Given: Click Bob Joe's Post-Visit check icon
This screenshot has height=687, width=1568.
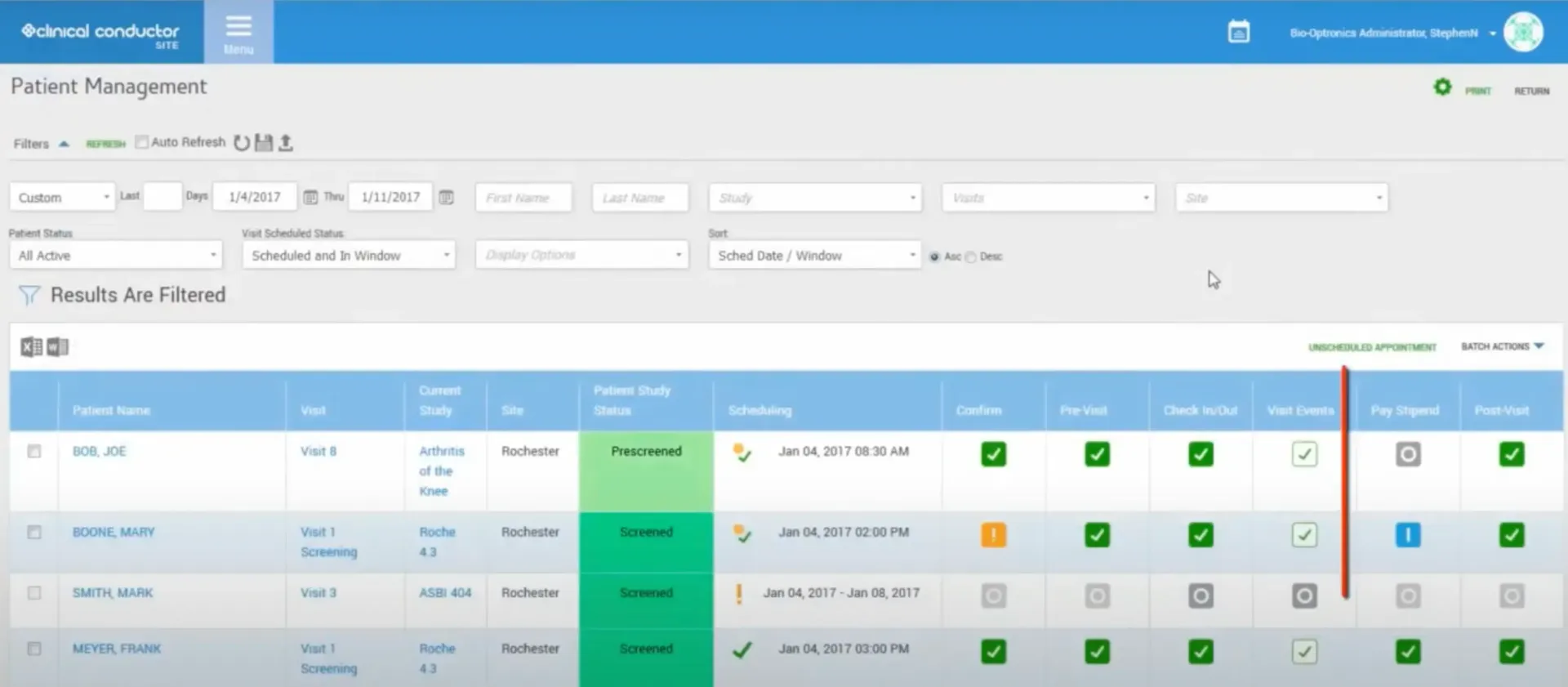Looking at the screenshot, I should pos(1512,454).
